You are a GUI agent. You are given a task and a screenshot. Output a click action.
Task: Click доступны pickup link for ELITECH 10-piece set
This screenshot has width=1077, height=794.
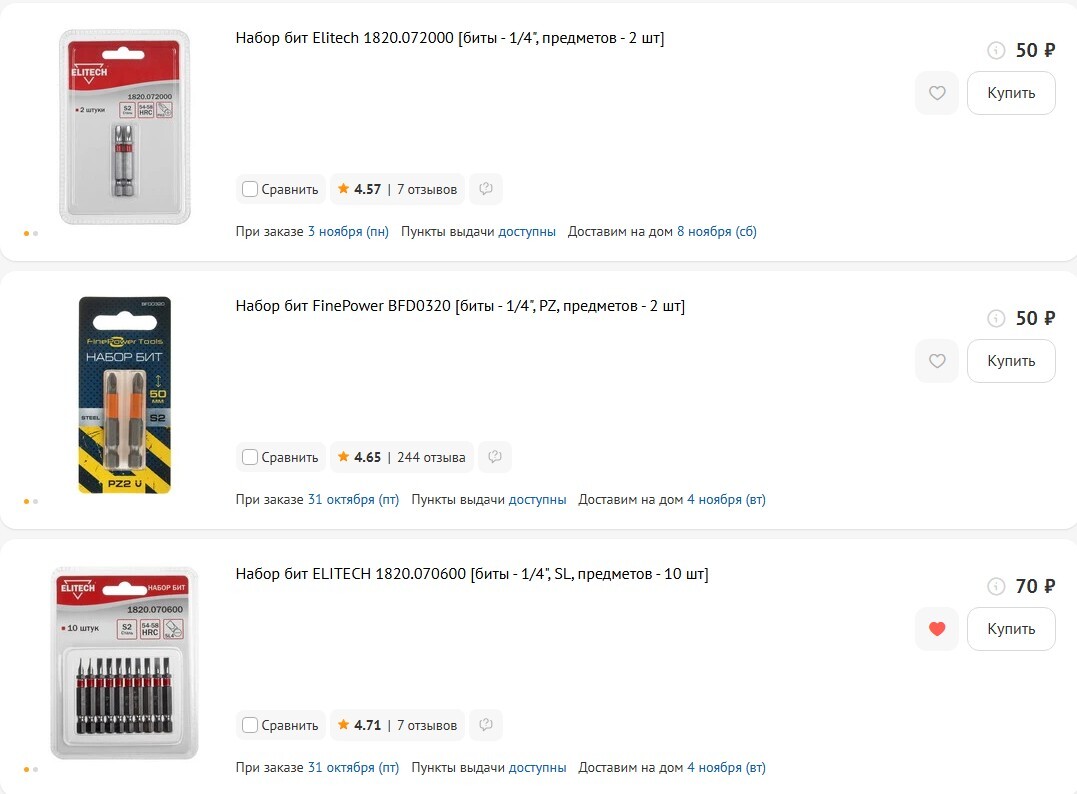tap(537, 767)
